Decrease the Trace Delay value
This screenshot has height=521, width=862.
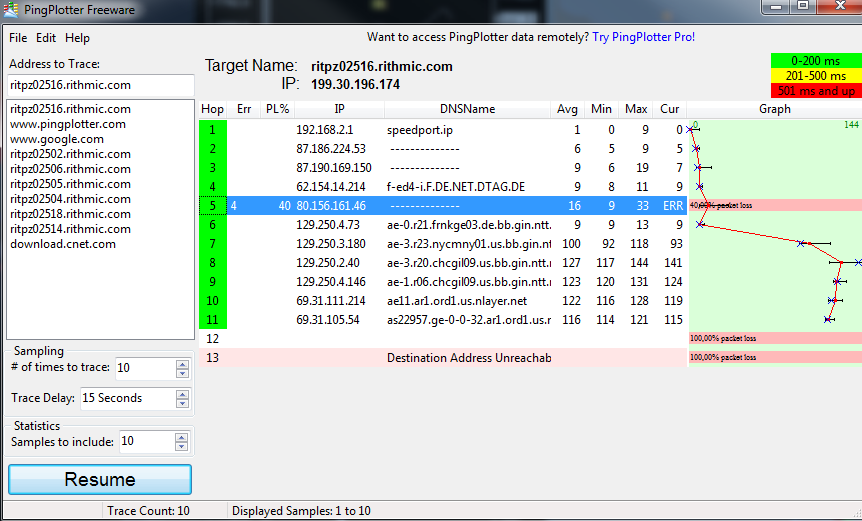click(x=183, y=403)
